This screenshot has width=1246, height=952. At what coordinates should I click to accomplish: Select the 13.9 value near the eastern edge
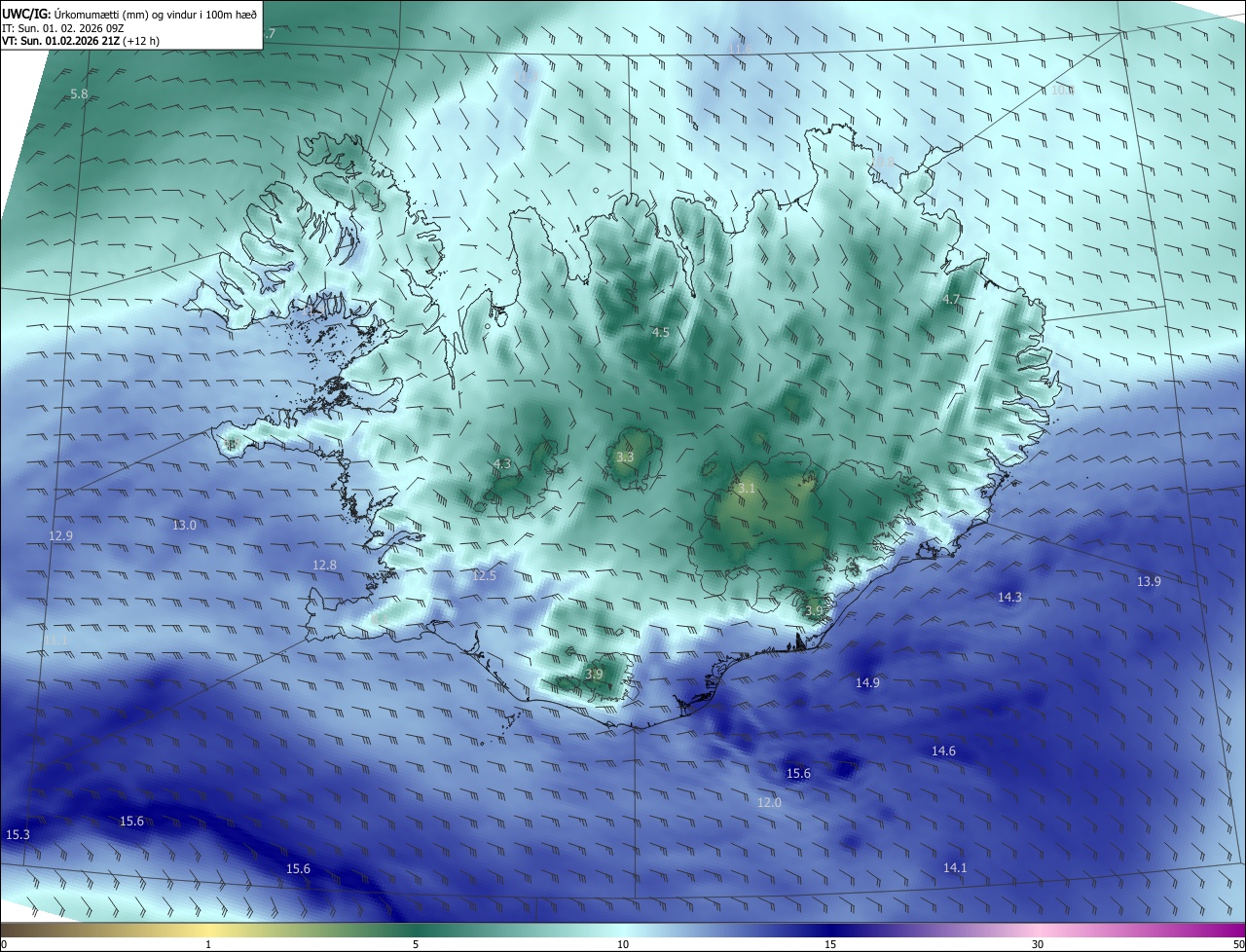1149,582
